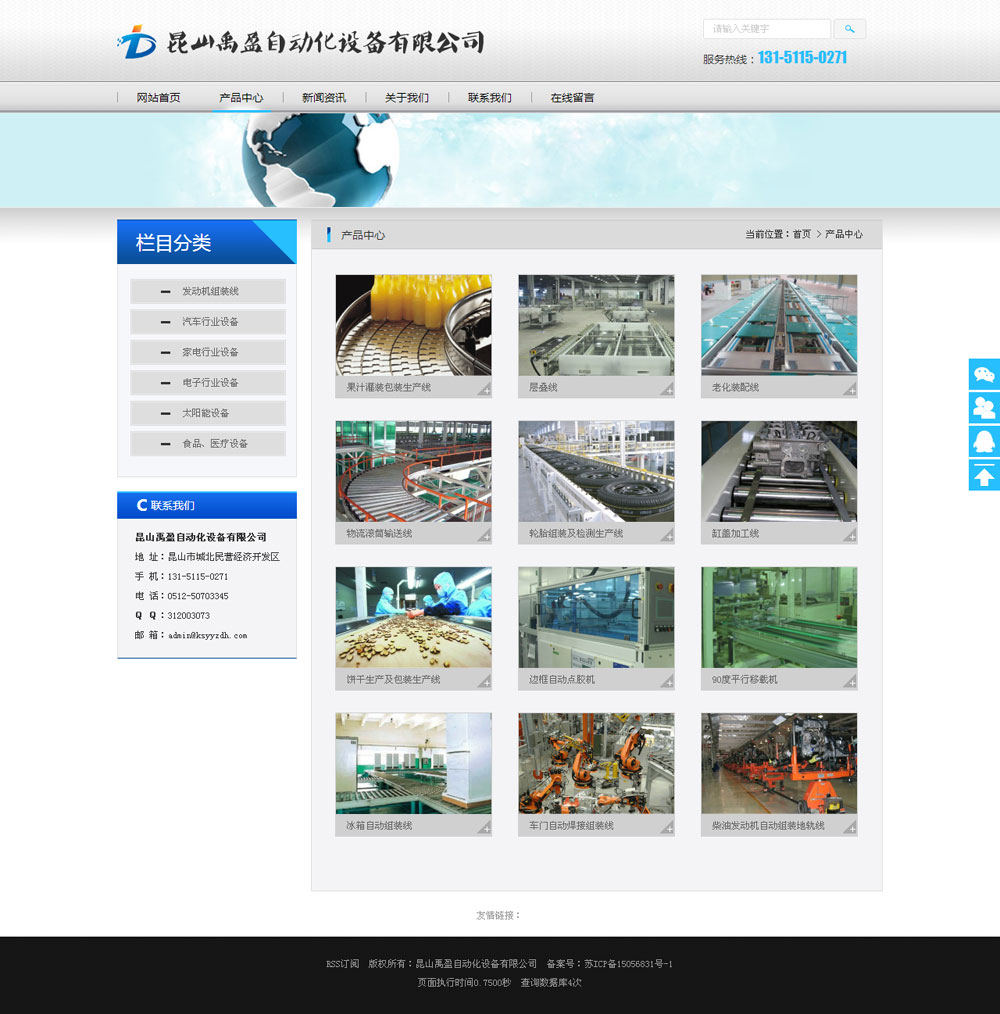
Task: Open the 车门自动焊接组装线 product thumbnail
Action: pos(596,763)
